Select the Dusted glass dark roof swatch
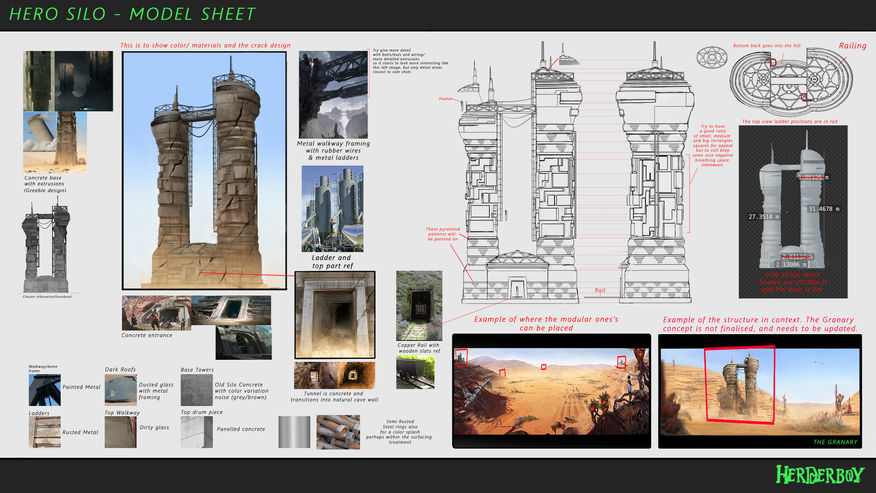The image size is (876, 493). pyautogui.click(x=121, y=390)
